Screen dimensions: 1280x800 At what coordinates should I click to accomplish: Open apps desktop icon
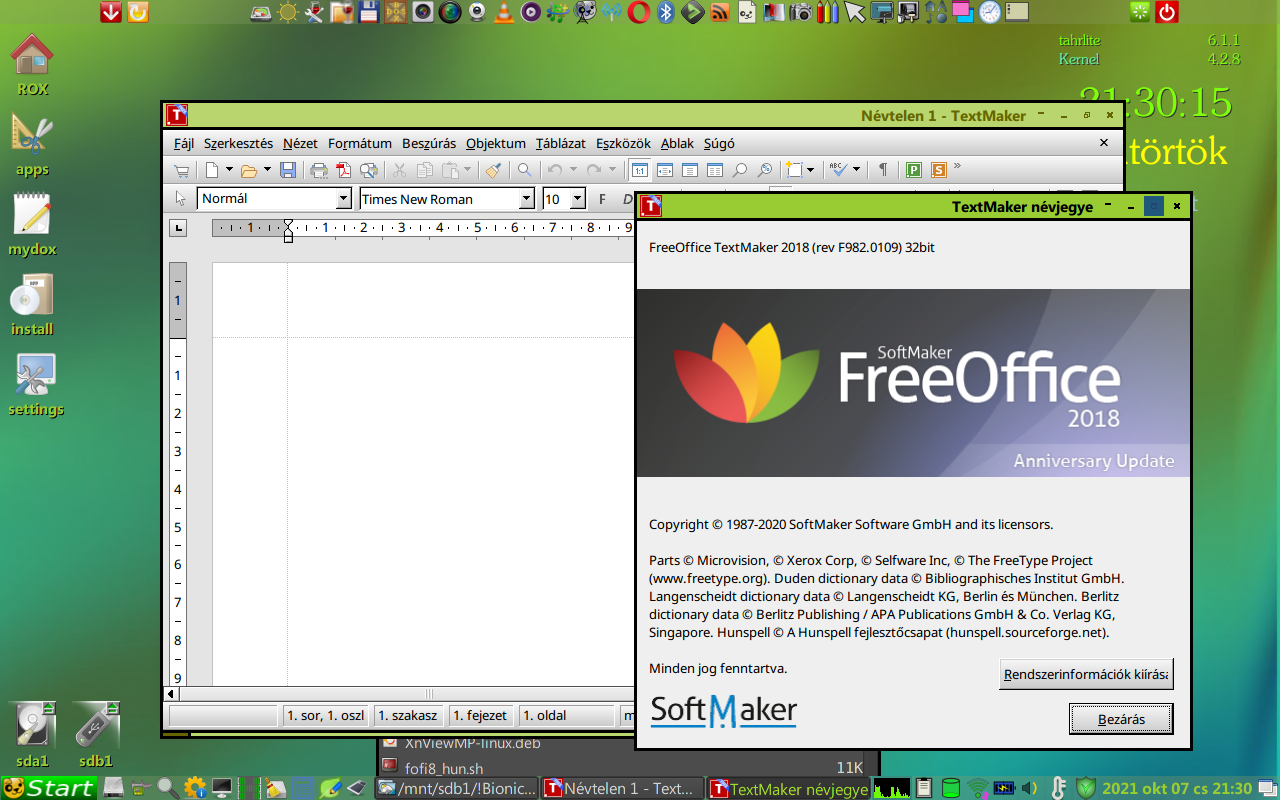(32, 146)
